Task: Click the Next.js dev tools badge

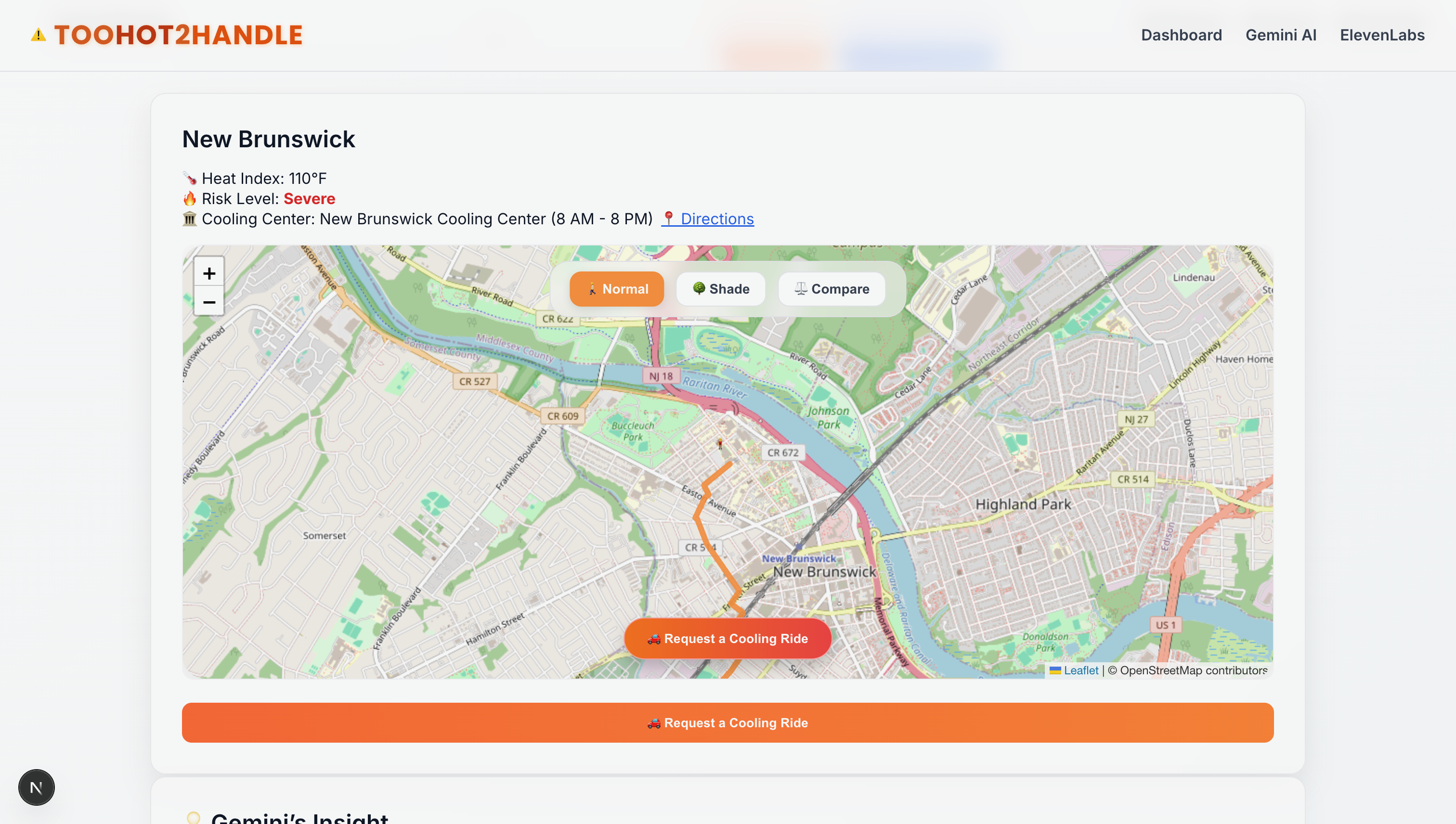Action: click(x=36, y=786)
